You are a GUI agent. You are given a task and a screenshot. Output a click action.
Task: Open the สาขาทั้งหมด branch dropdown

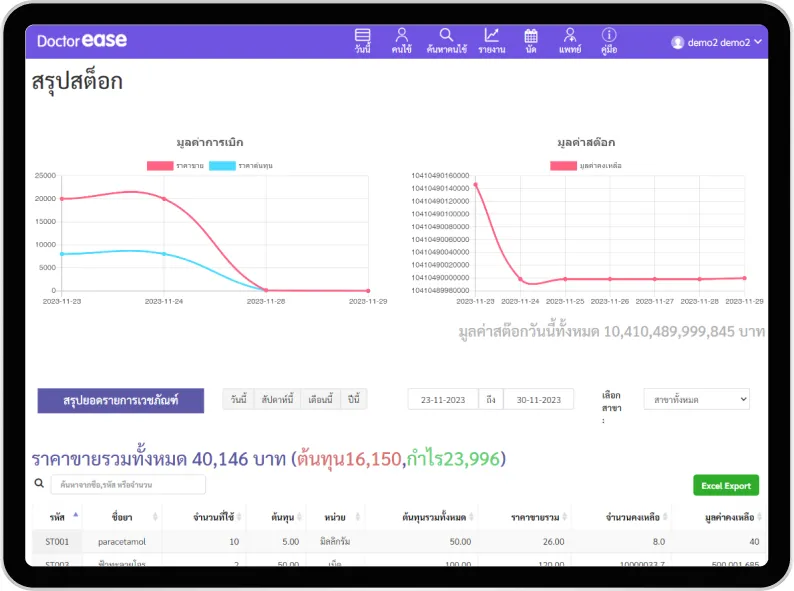[x=696, y=399]
